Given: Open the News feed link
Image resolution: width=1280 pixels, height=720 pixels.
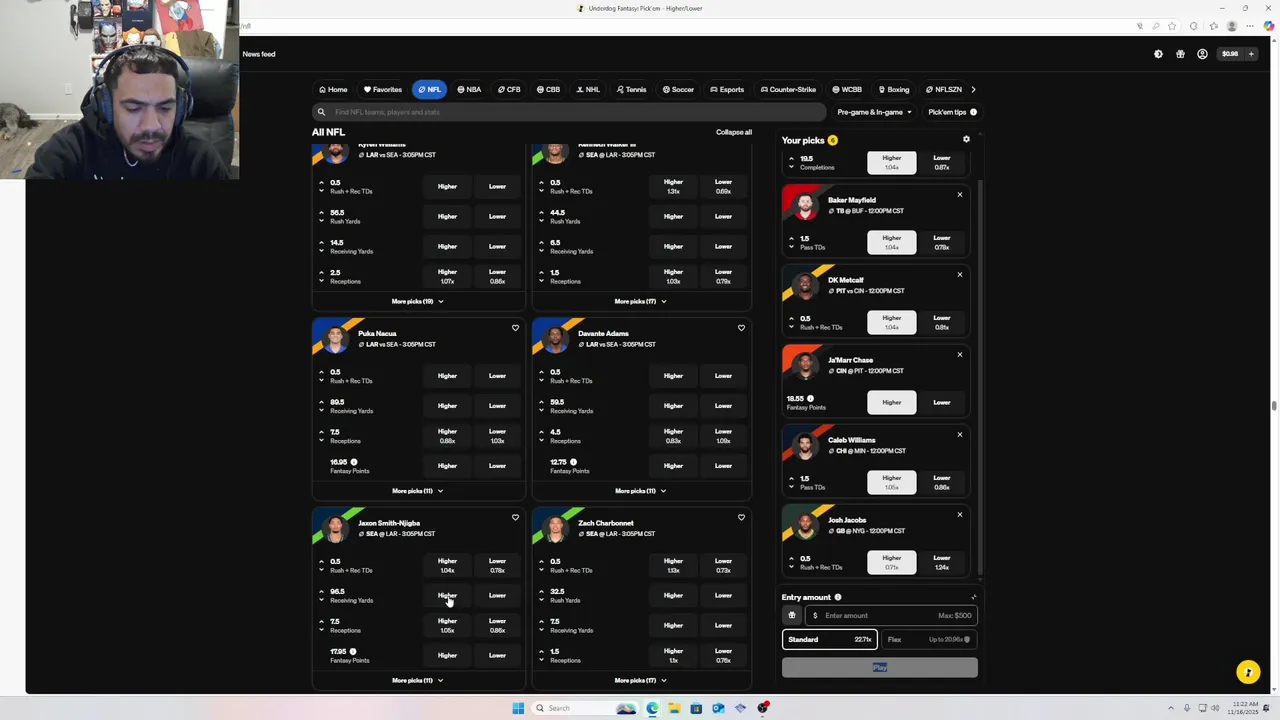Looking at the screenshot, I should 259,54.
